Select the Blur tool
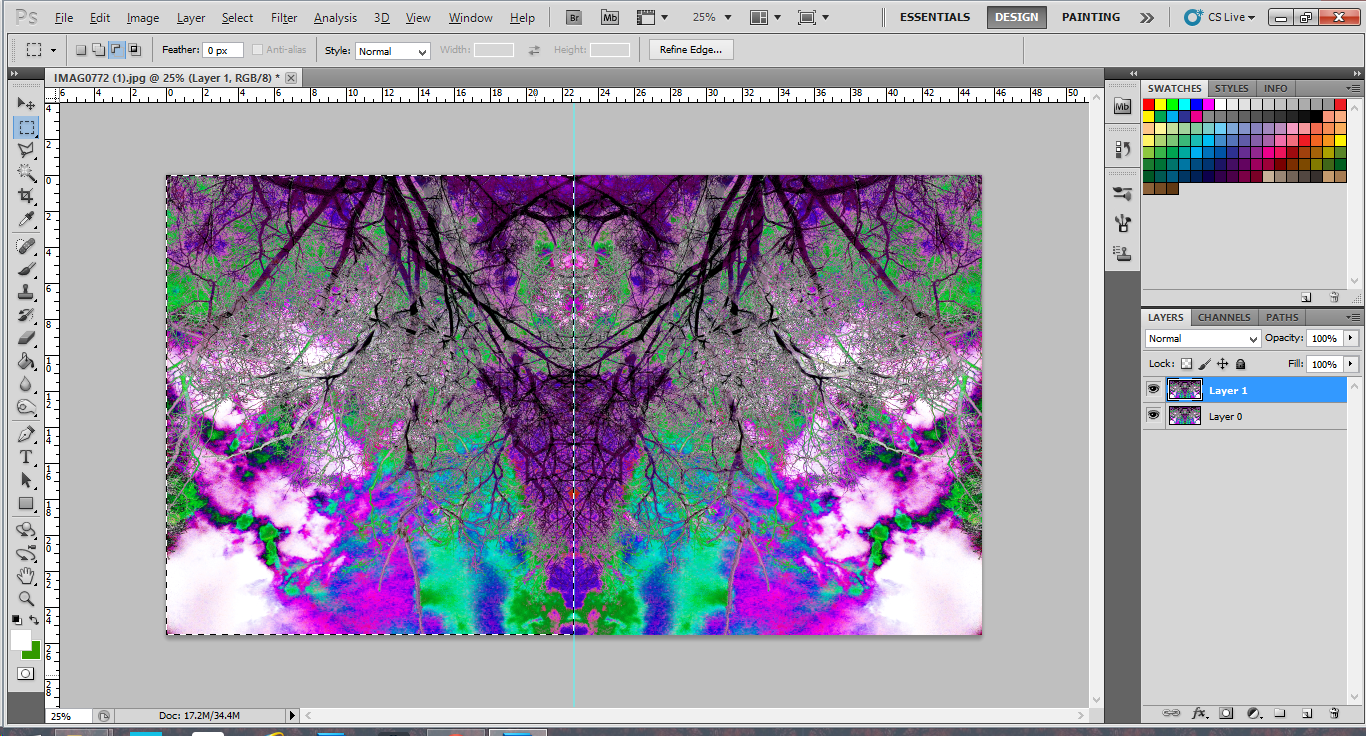This screenshot has height=736, width=1366. (26, 384)
